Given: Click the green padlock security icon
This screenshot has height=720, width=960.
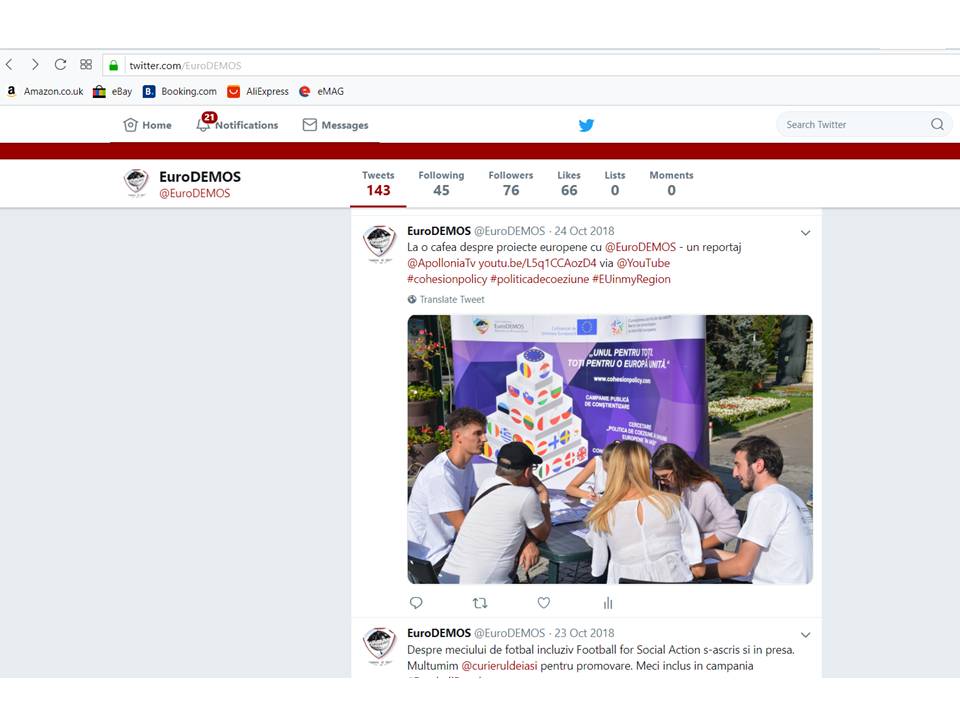Looking at the screenshot, I should (x=113, y=65).
